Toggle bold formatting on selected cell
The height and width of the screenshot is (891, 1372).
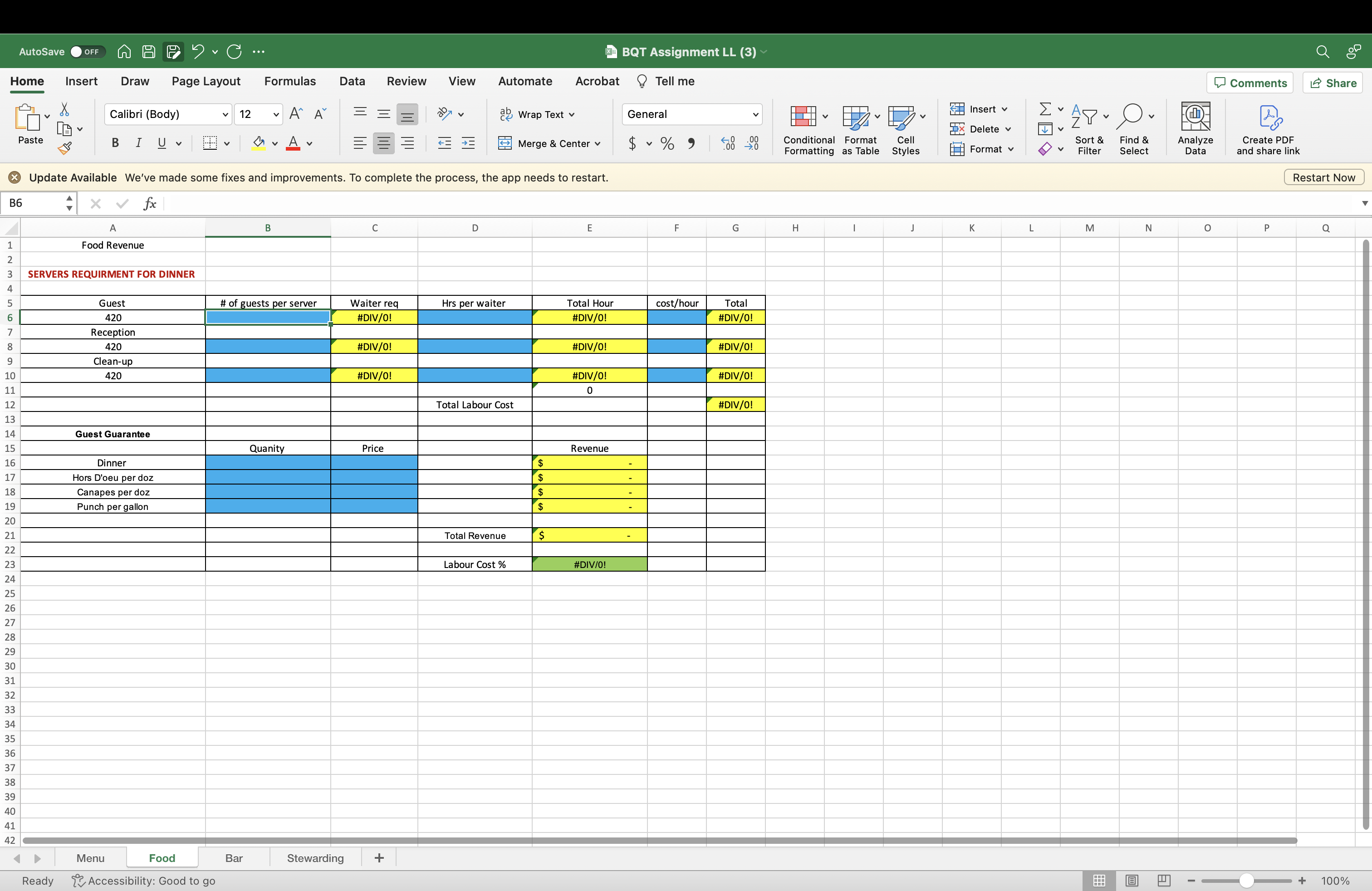114,143
